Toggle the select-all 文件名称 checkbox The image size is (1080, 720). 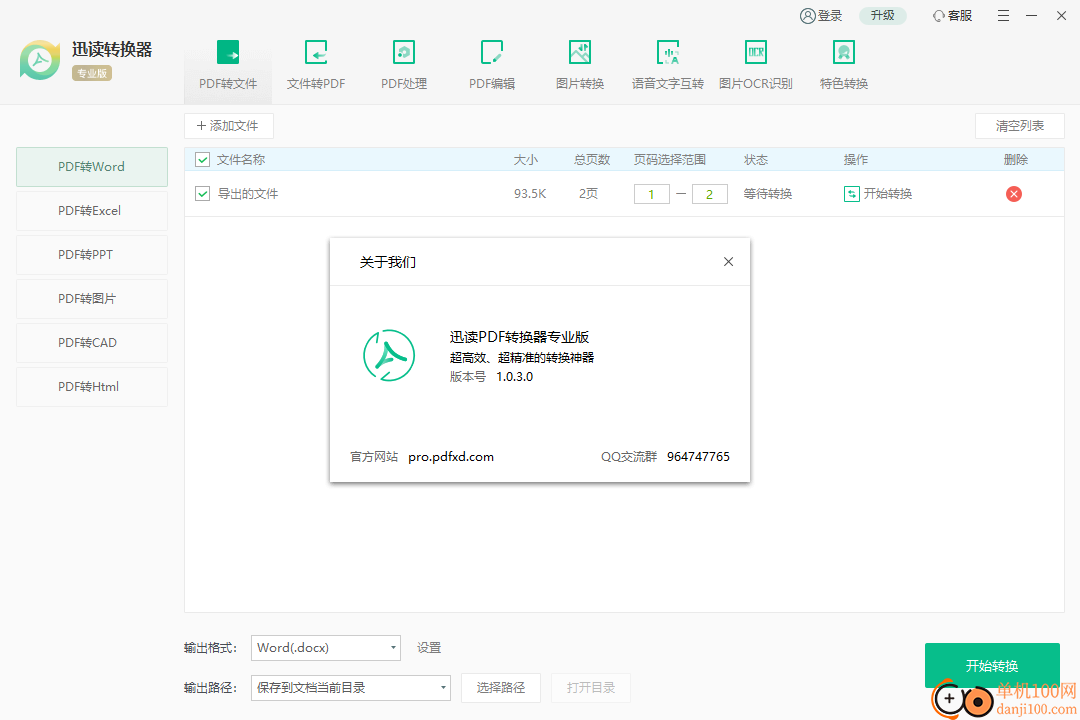pyautogui.click(x=202, y=160)
